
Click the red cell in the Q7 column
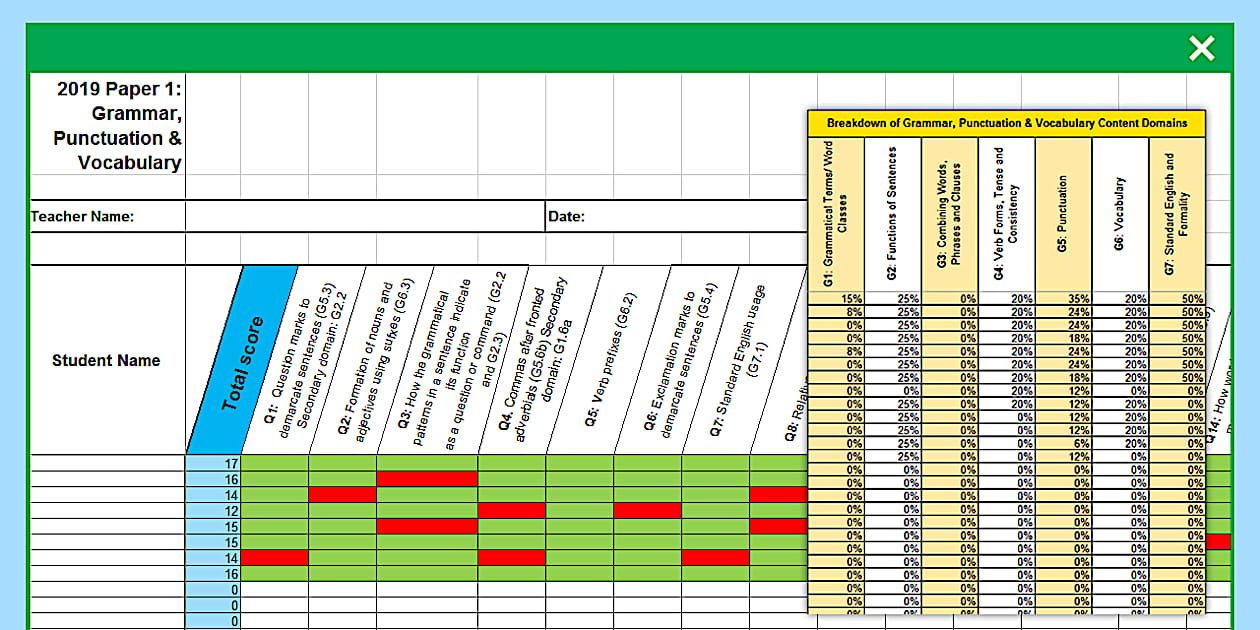tap(715, 558)
